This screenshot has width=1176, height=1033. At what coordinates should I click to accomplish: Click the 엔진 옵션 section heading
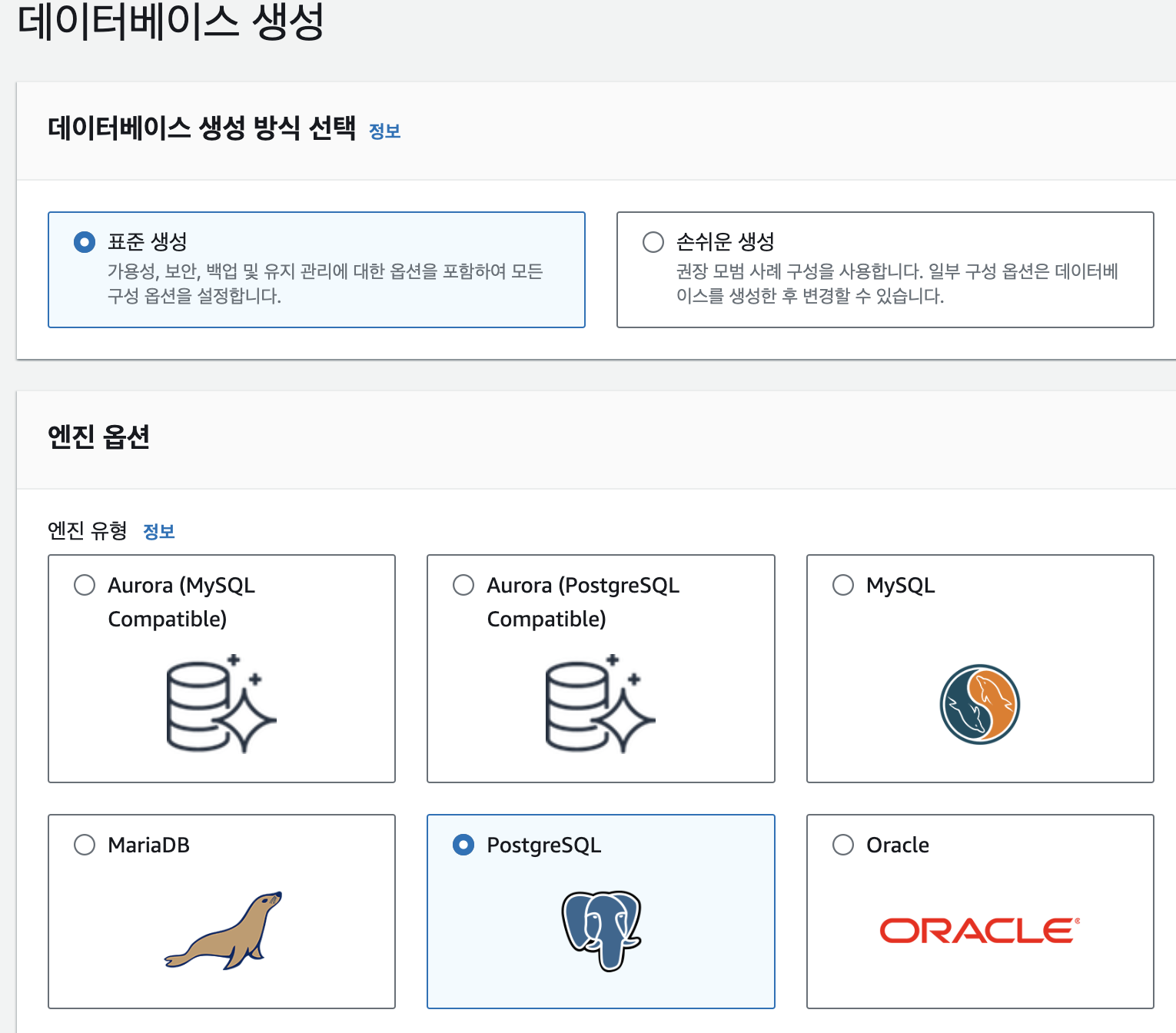click(x=98, y=437)
